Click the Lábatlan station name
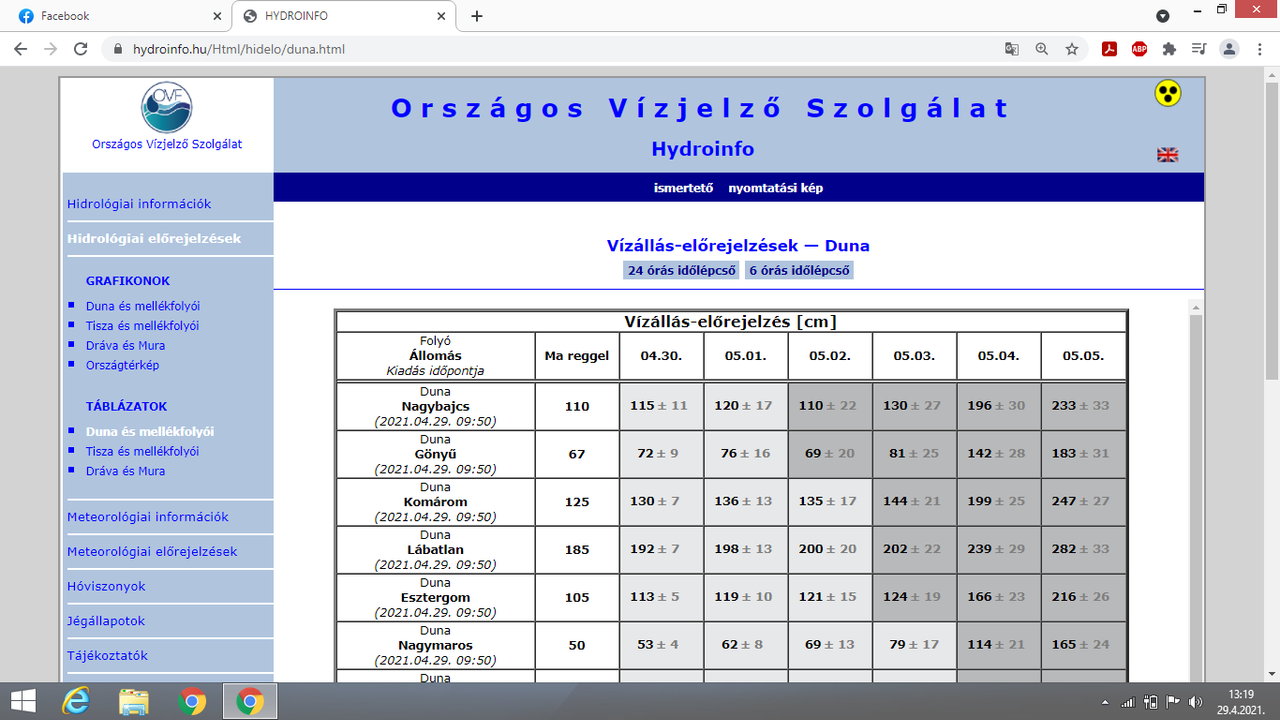Image resolution: width=1280 pixels, height=720 pixels. click(436, 549)
